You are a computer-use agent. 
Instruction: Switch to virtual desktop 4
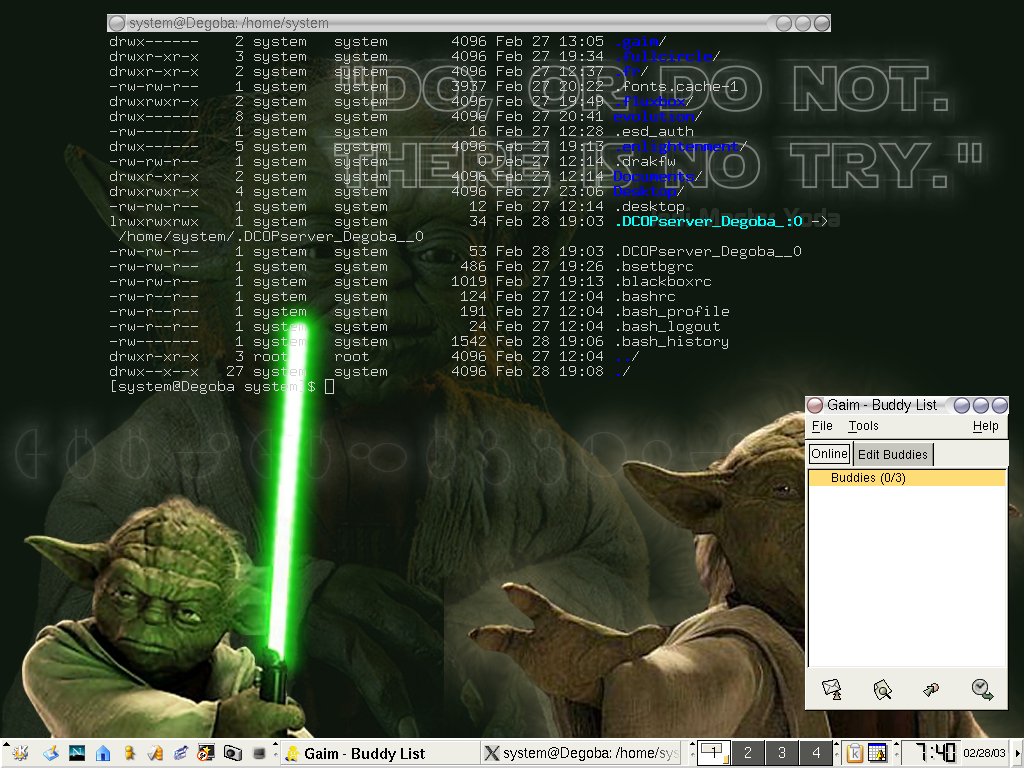click(816, 753)
